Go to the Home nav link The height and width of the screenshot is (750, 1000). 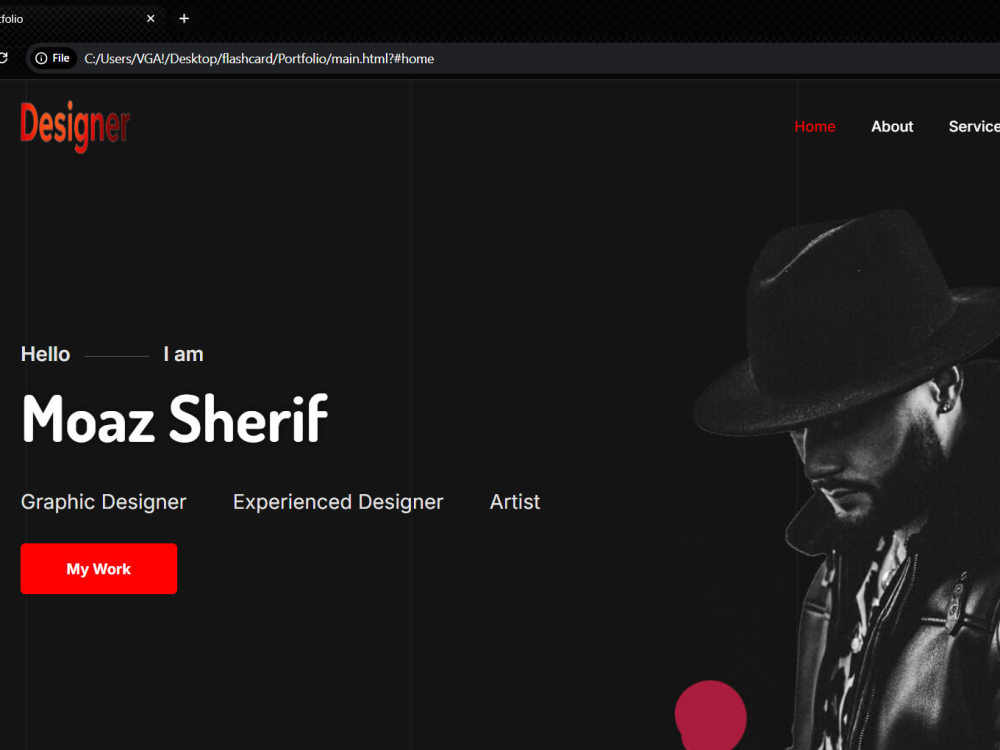pyautogui.click(x=814, y=126)
